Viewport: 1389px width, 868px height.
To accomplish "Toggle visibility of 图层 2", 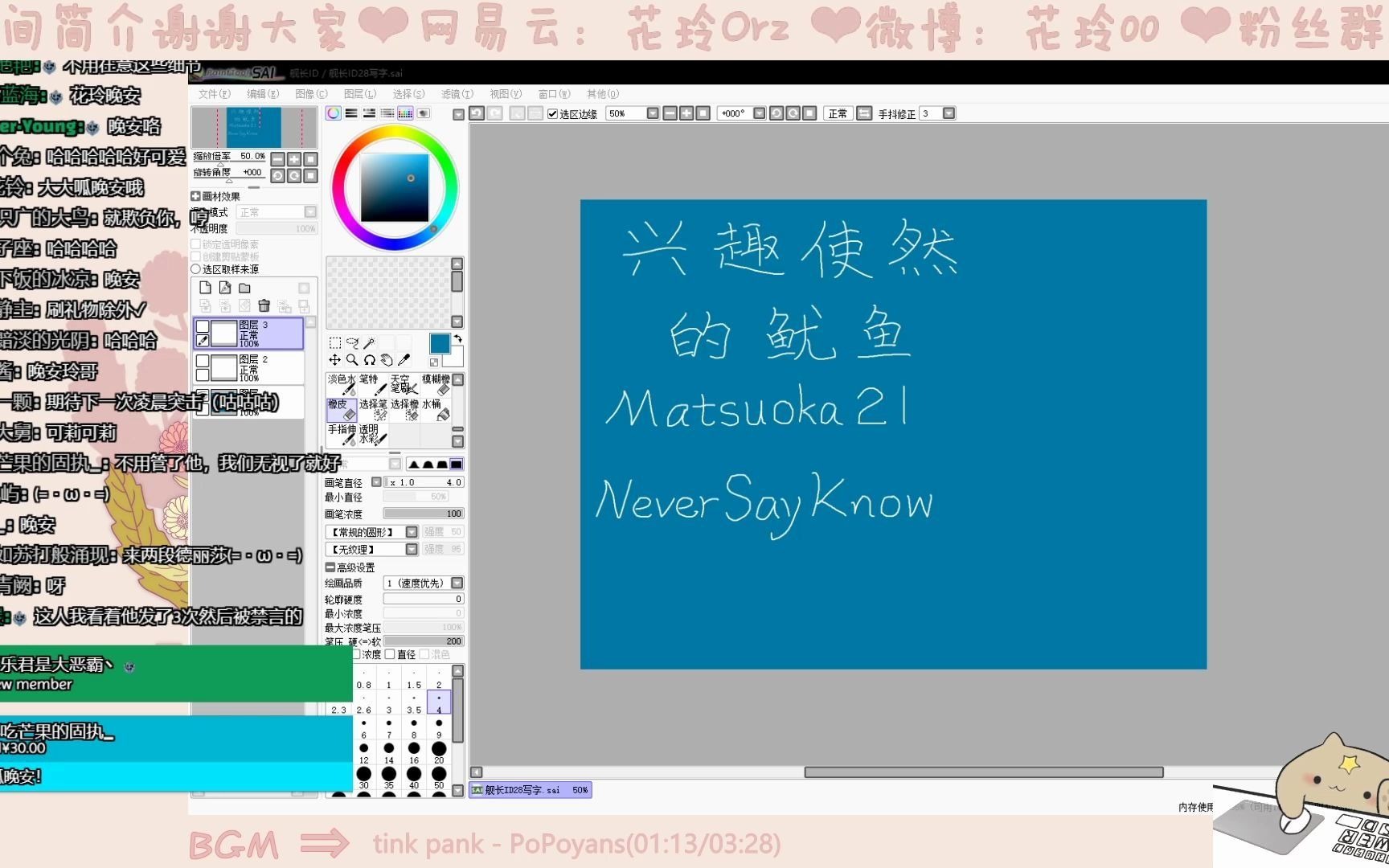I will [203, 361].
